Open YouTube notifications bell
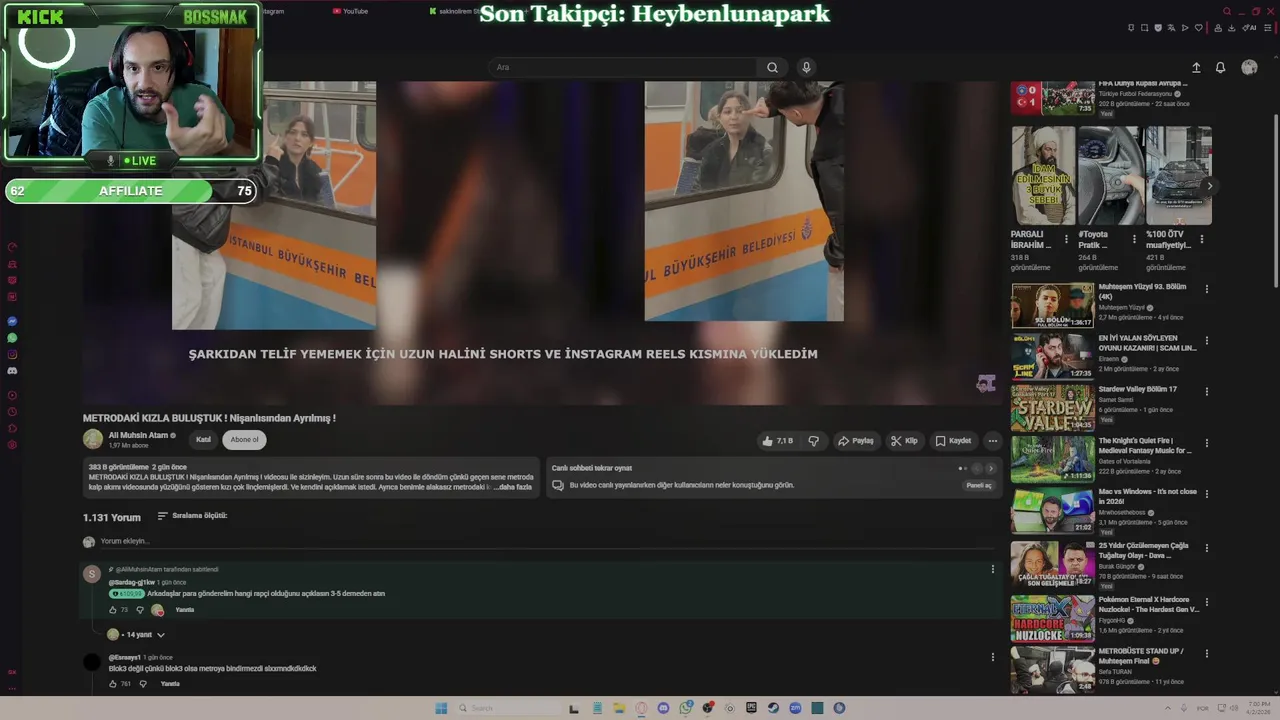The width and height of the screenshot is (1280, 720). coord(1220,67)
